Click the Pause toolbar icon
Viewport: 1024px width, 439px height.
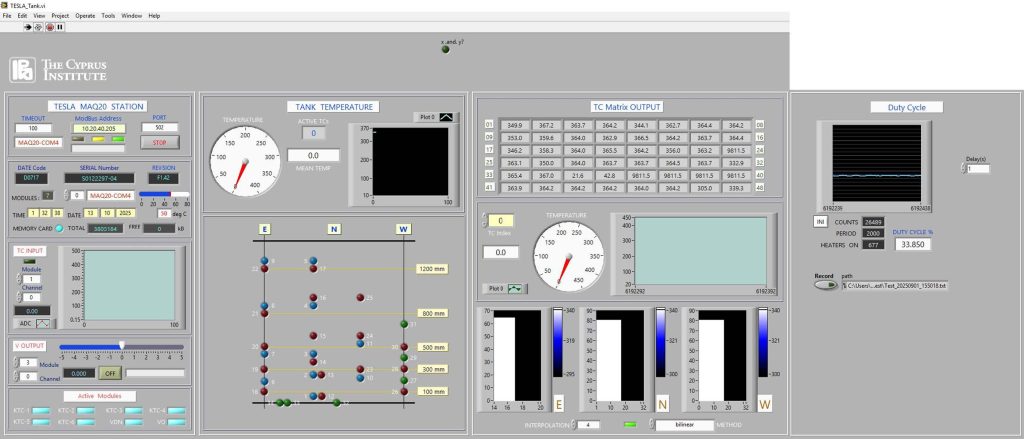(60, 27)
